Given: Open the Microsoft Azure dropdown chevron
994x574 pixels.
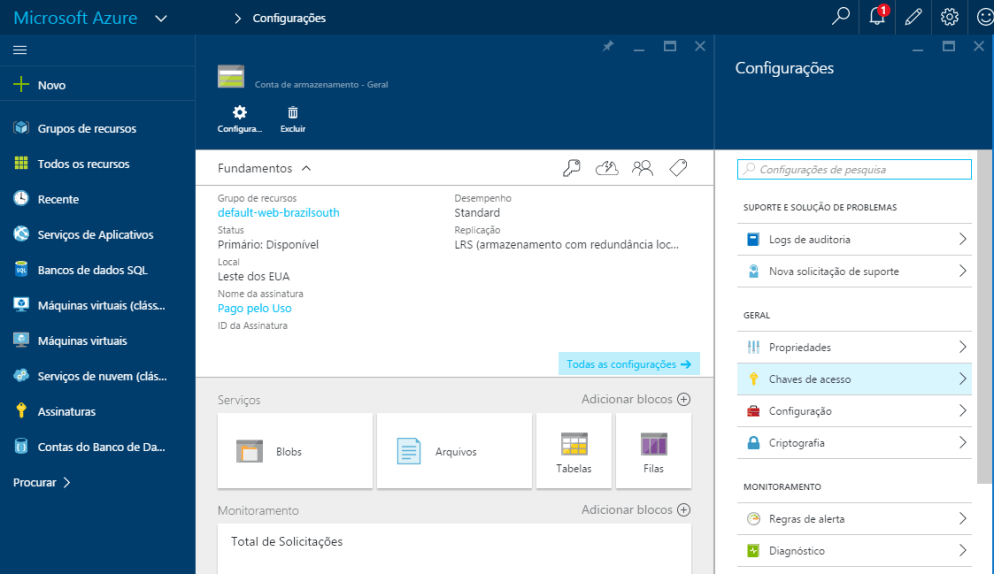Looking at the screenshot, I should [162, 18].
